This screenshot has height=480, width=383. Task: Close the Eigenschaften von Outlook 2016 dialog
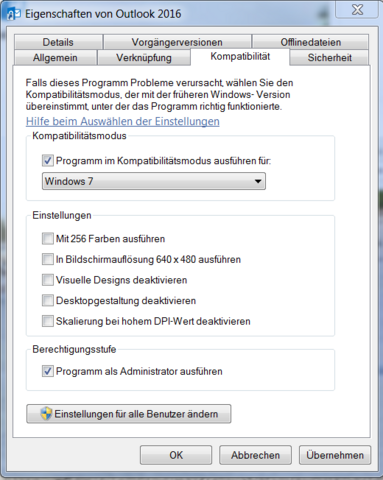357,10
